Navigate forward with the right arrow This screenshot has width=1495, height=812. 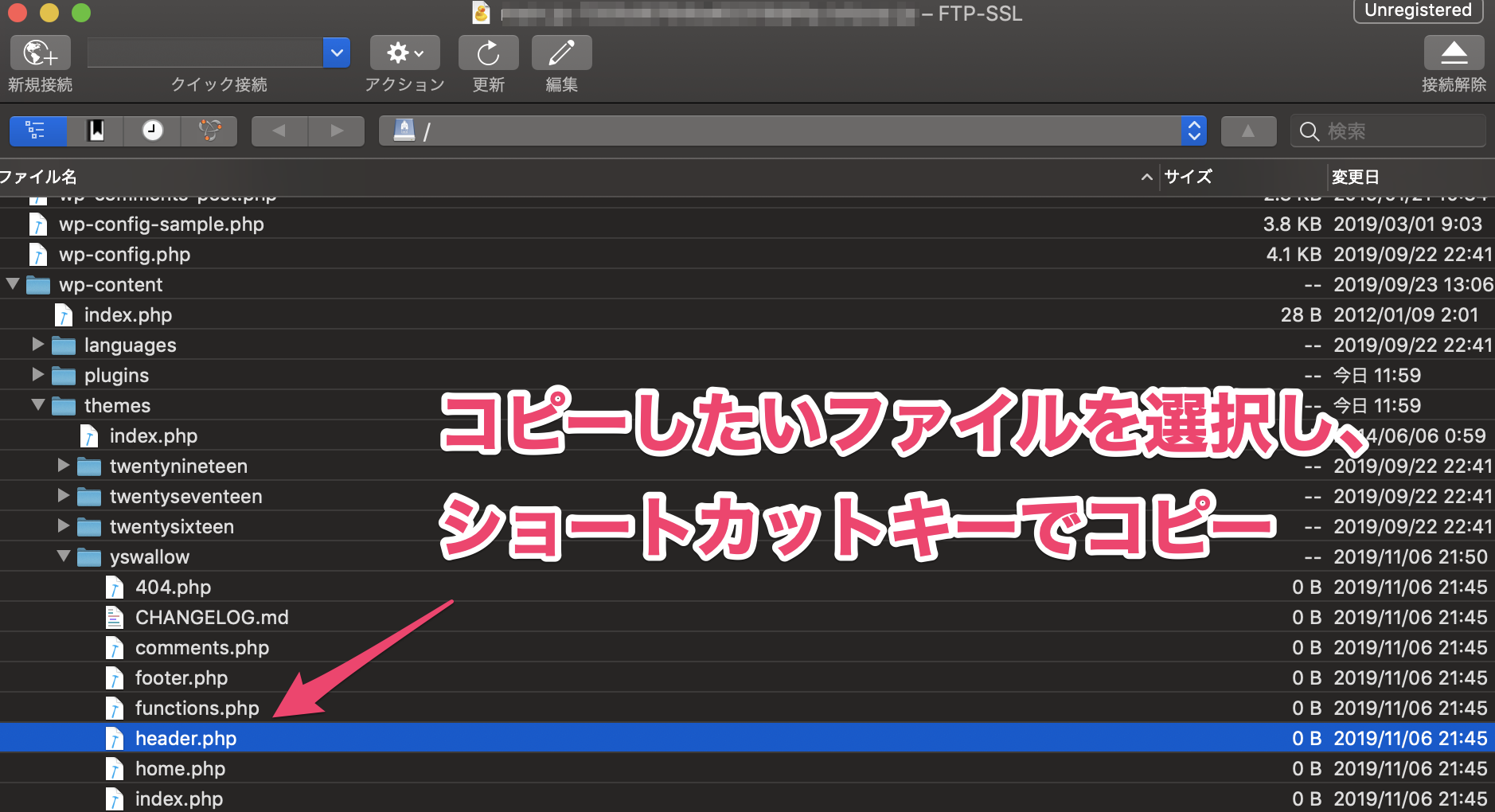[336, 131]
